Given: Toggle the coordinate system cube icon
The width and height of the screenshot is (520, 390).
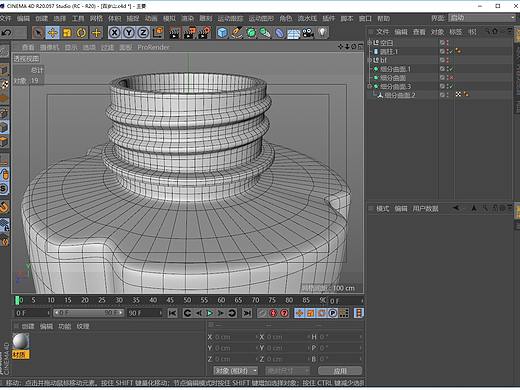Looking at the screenshot, I should point(158,33).
